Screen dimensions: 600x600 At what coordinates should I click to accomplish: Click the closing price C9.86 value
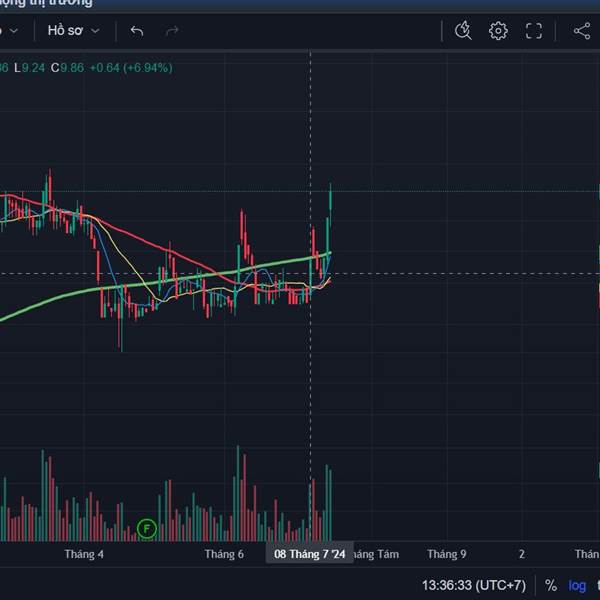[x=67, y=68]
